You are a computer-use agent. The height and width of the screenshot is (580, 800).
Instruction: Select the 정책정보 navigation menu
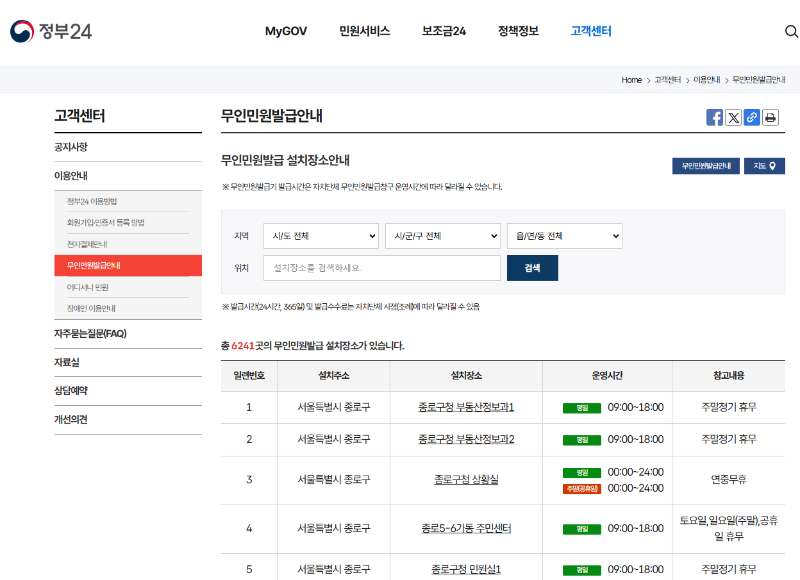(x=517, y=31)
